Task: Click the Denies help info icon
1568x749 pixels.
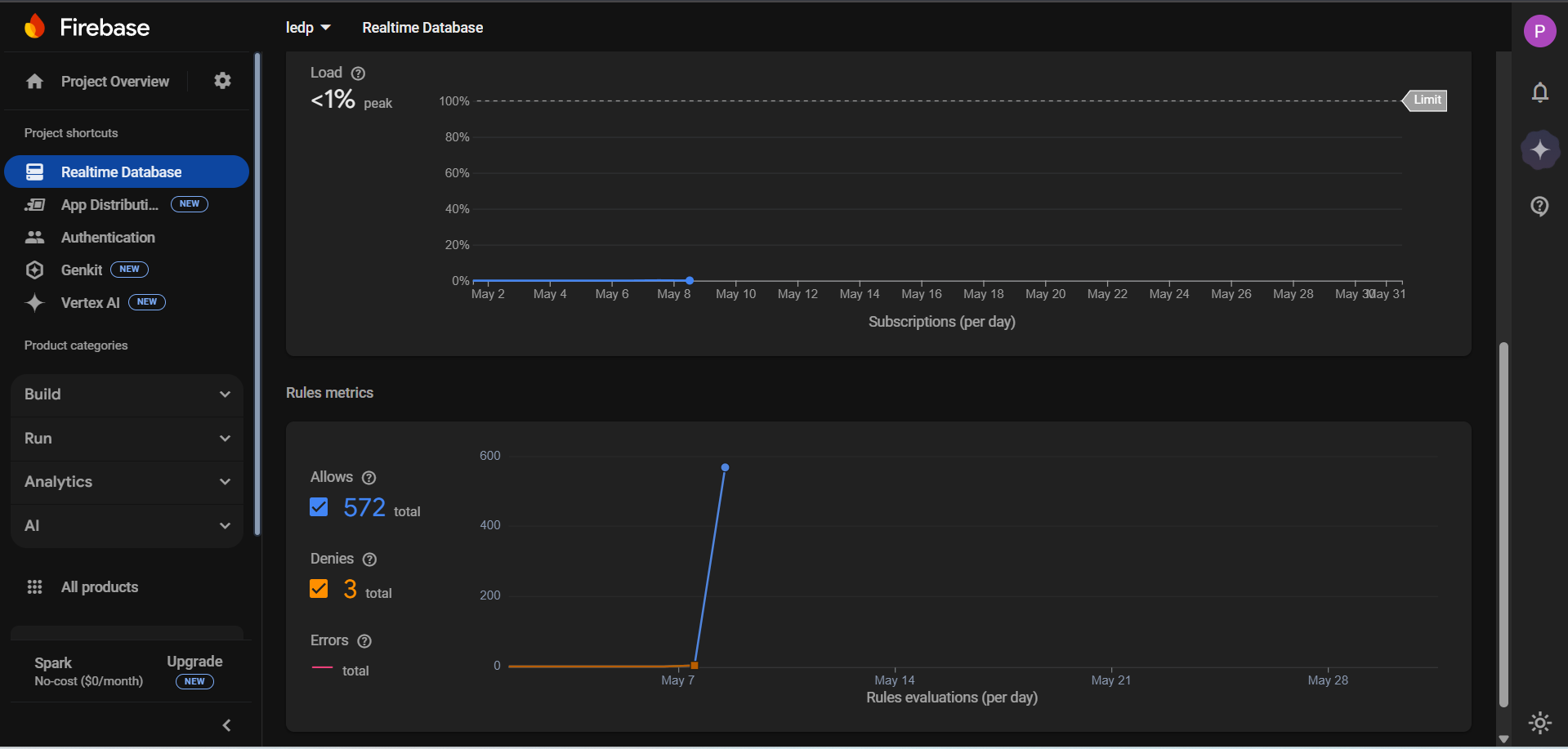Action: pos(369,560)
